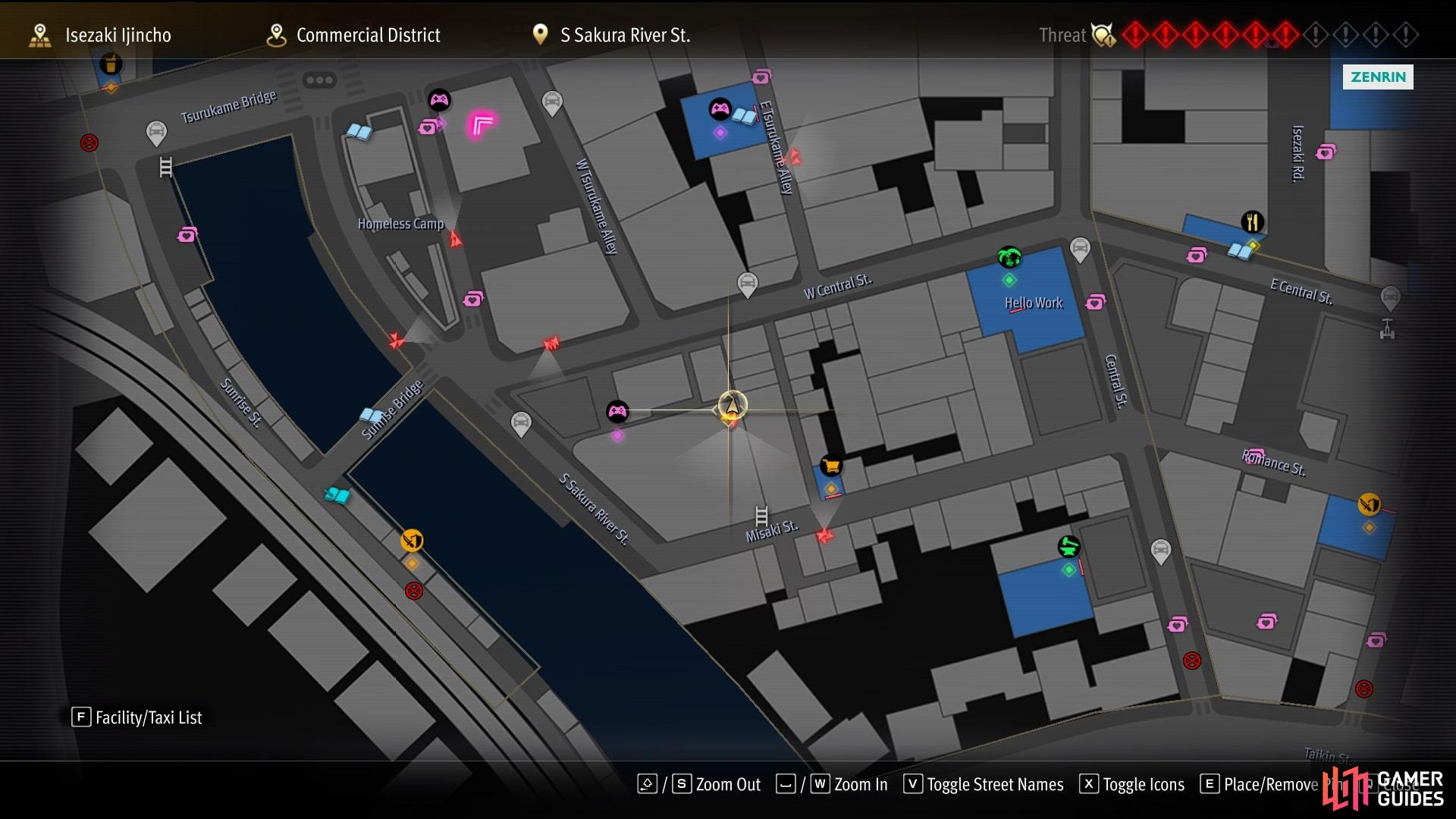Click the Hello Work building label
Viewport: 1456px width, 819px height.
[1034, 303]
